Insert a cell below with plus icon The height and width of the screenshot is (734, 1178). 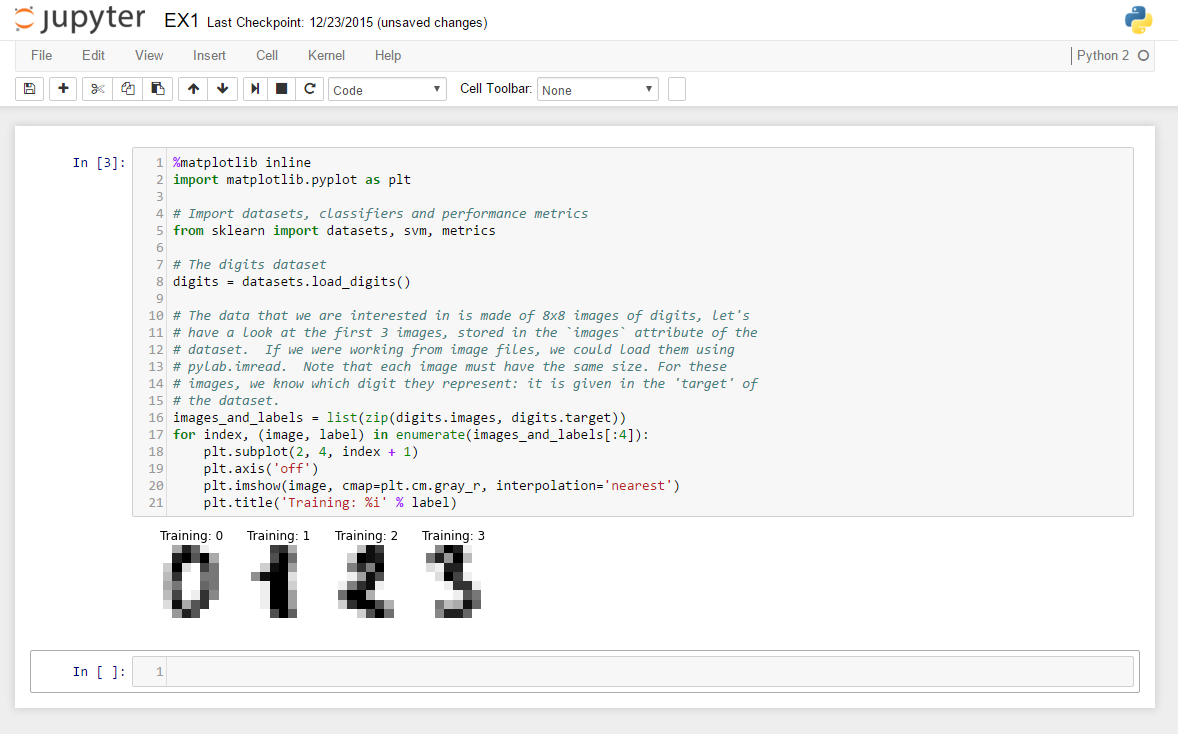click(x=63, y=89)
